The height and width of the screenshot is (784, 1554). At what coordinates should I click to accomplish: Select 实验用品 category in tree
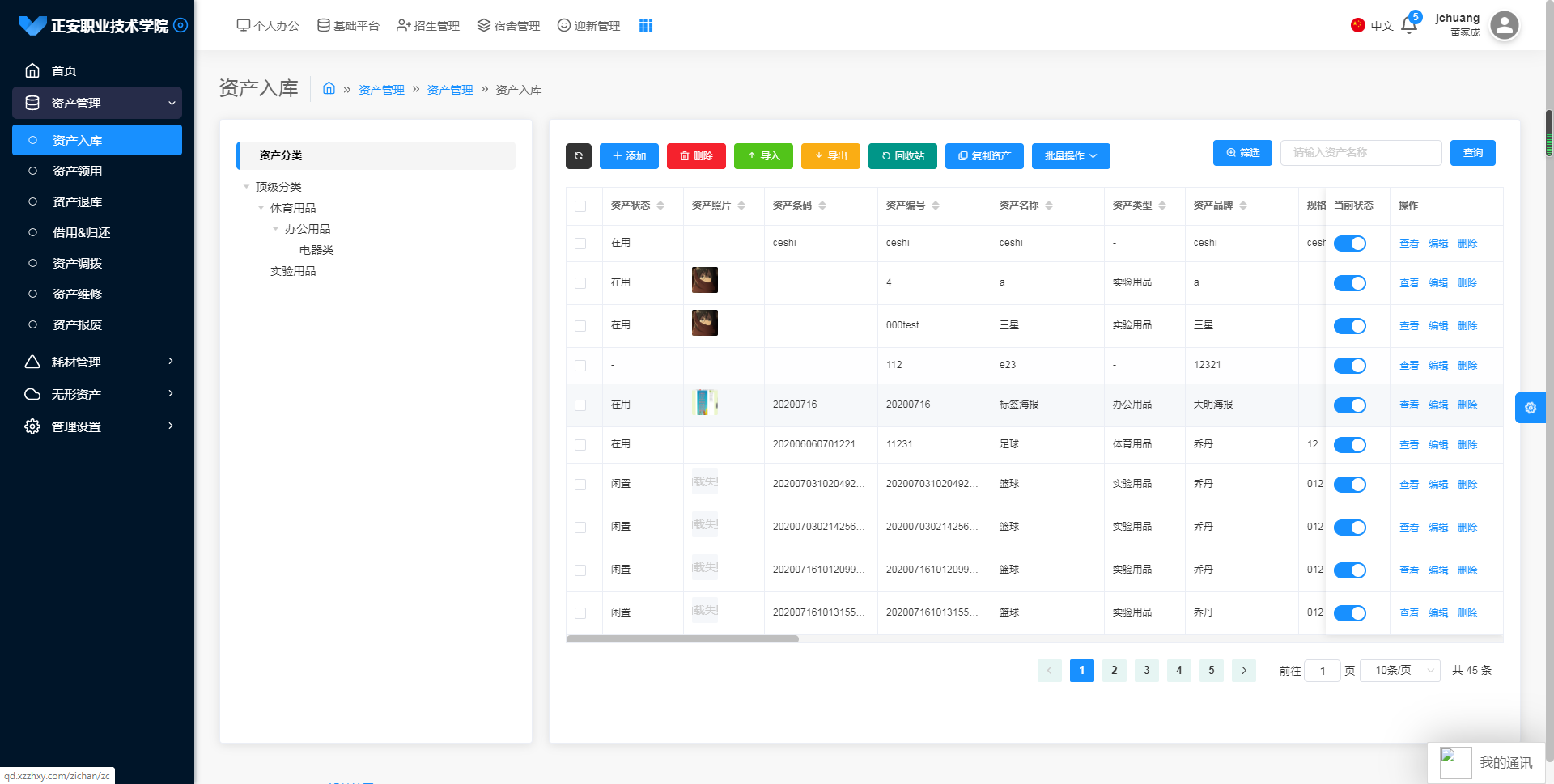click(293, 271)
